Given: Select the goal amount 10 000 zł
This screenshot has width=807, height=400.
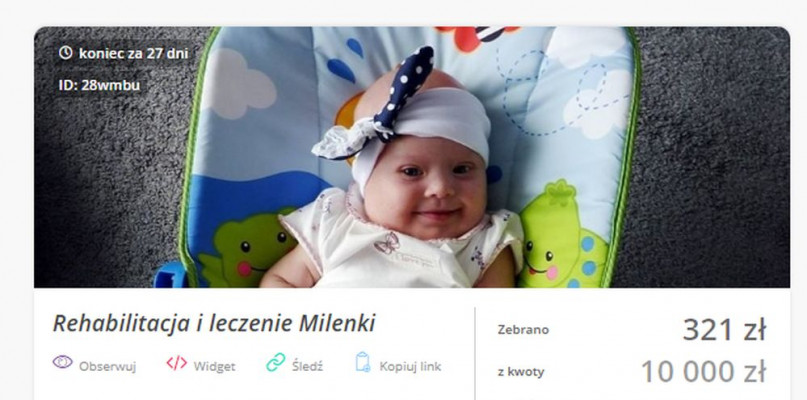Looking at the screenshot, I should coord(703,372).
